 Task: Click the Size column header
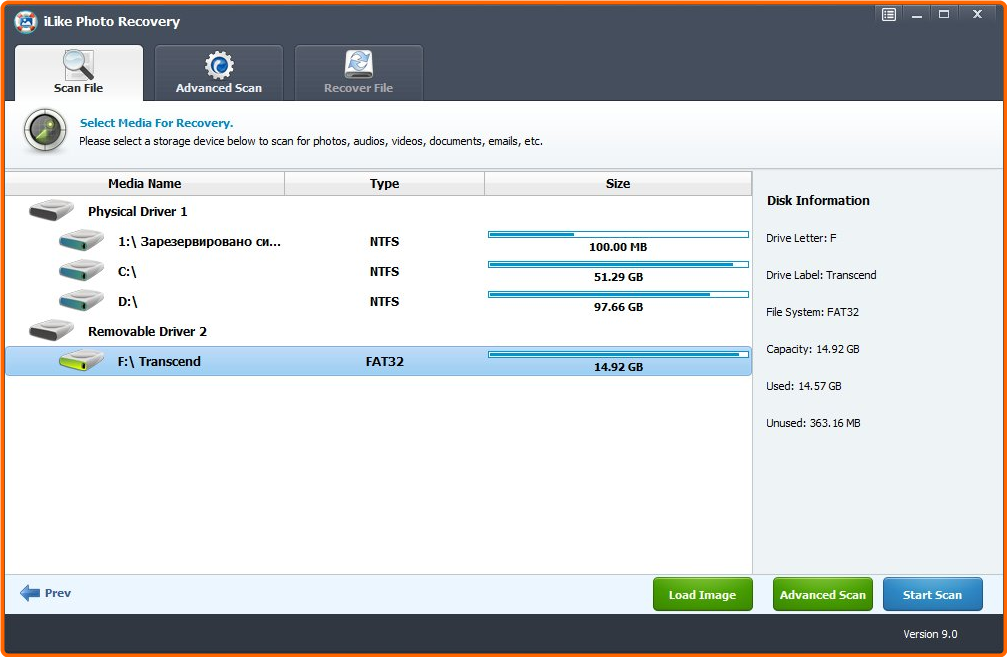coord(618,183)
